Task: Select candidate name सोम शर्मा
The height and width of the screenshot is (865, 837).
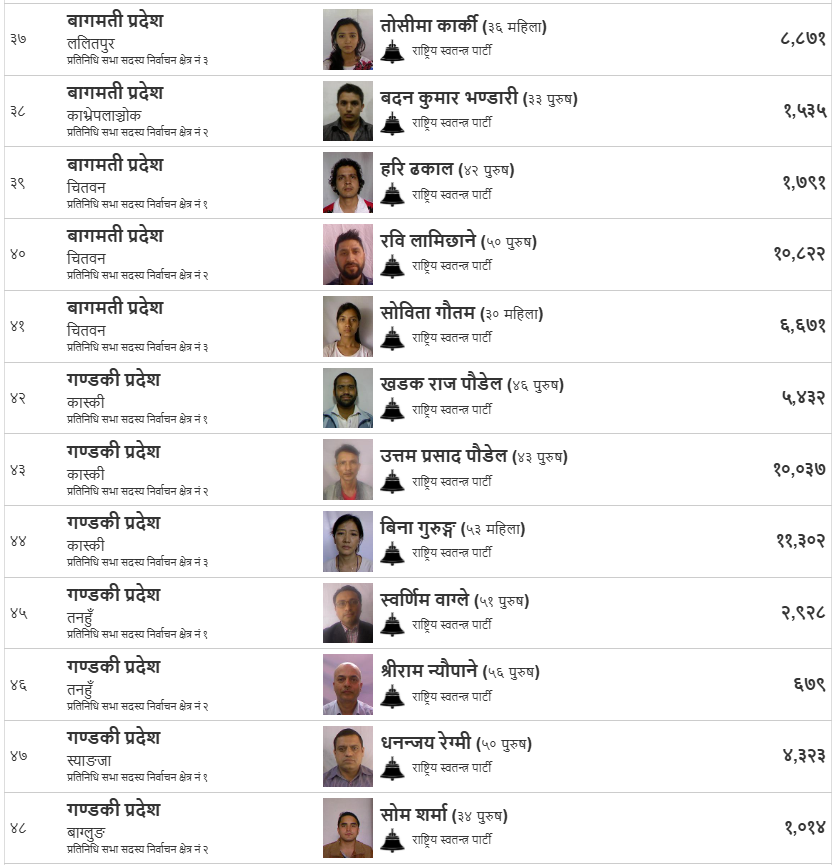Action: [x=414, y=815]
